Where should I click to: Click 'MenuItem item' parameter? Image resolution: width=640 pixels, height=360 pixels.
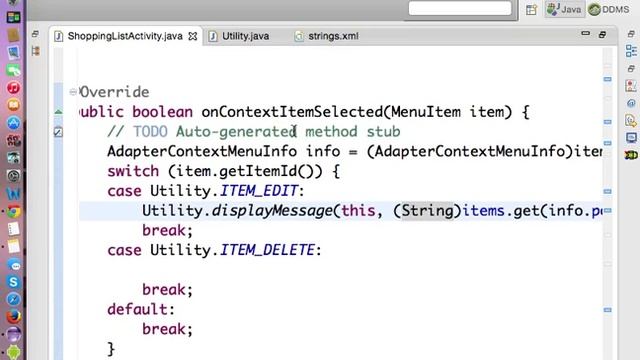pyautogui.click(x=447, y=112)
